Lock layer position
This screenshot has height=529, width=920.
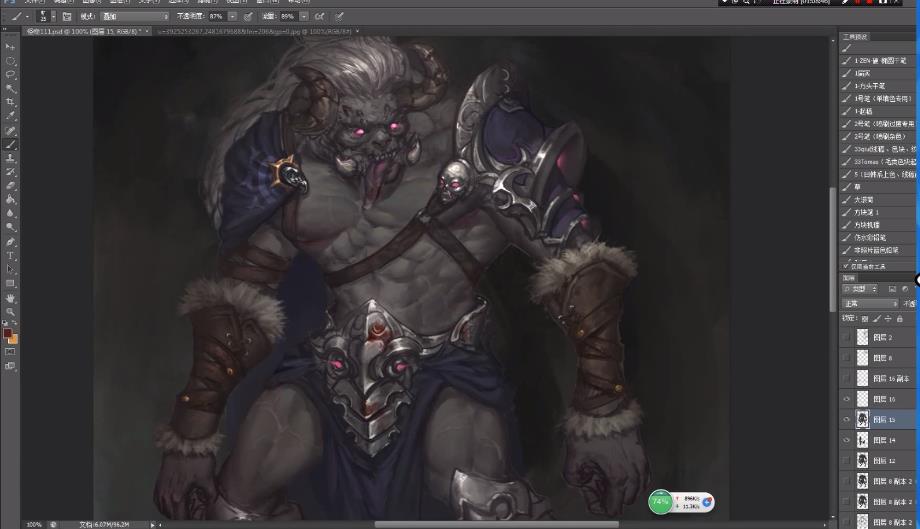pos(888,318)
